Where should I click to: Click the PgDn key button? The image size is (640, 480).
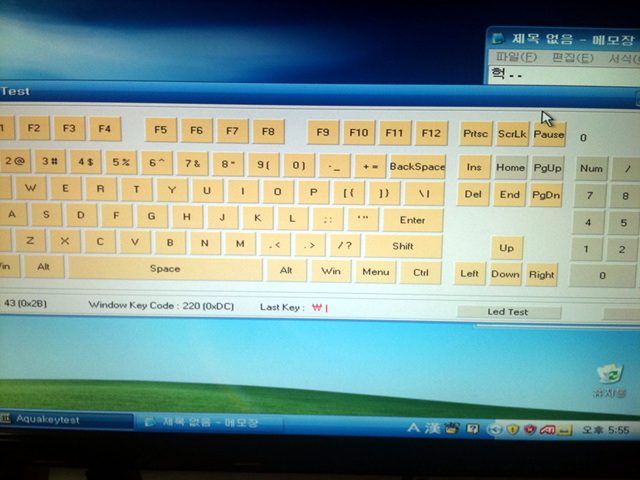tap(546, 195)
